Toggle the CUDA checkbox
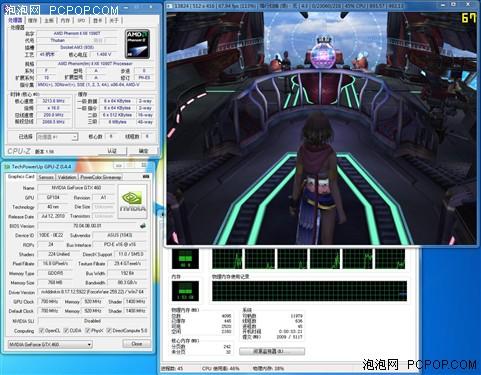 click(66, 331)
